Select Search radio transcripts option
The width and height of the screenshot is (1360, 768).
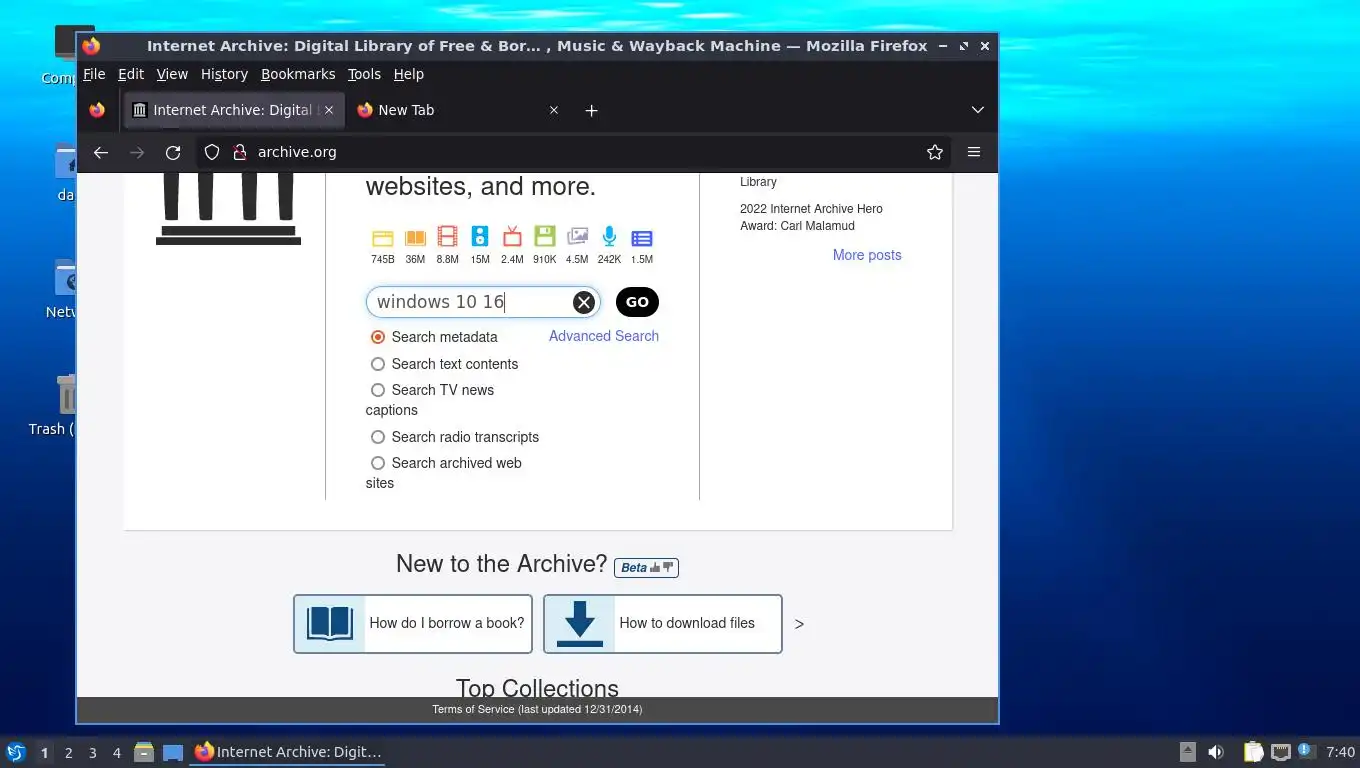point(378,437)
